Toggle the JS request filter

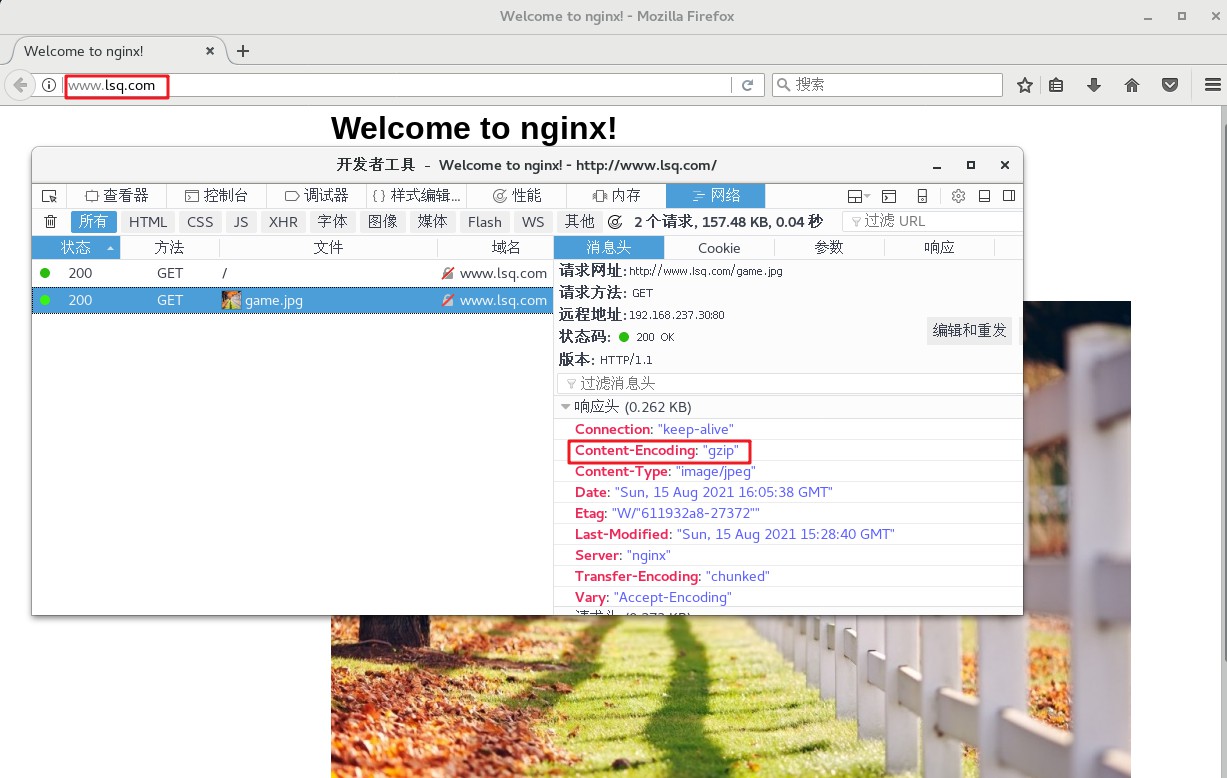[x=241, y=222]
